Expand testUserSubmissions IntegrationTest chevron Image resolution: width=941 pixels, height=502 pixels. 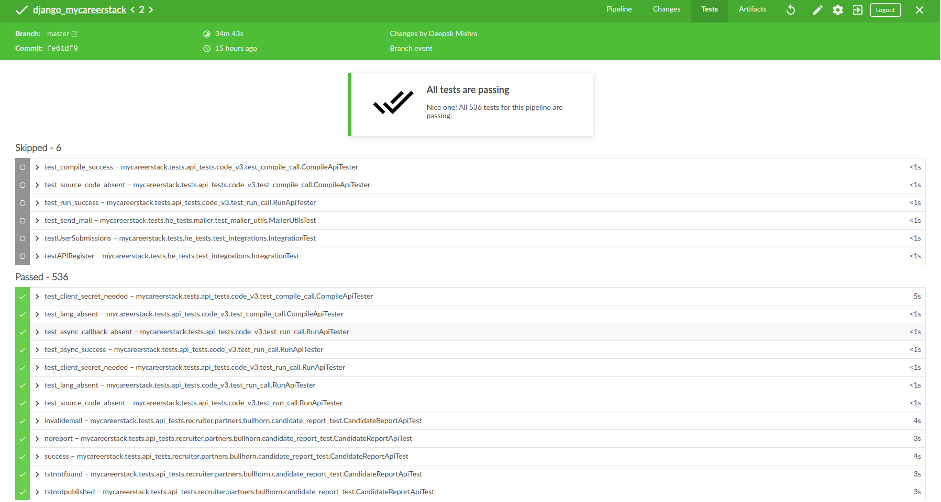point(37,238)
